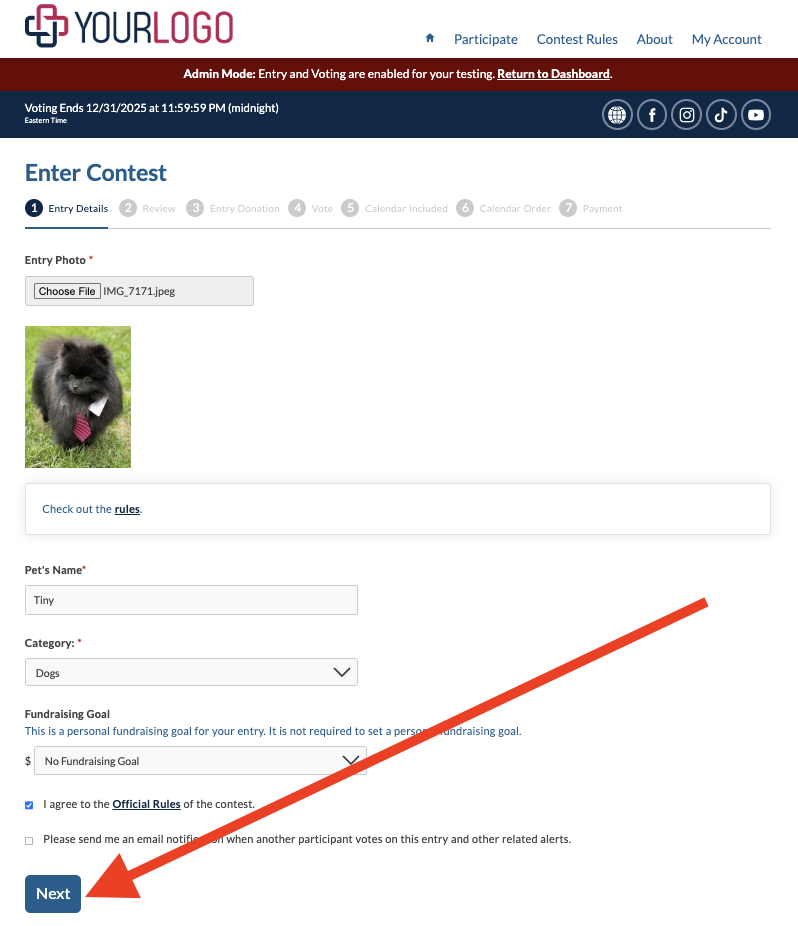Enable email notification checkbox for votes
Screen dimensions: 798x926
[29, 840]
